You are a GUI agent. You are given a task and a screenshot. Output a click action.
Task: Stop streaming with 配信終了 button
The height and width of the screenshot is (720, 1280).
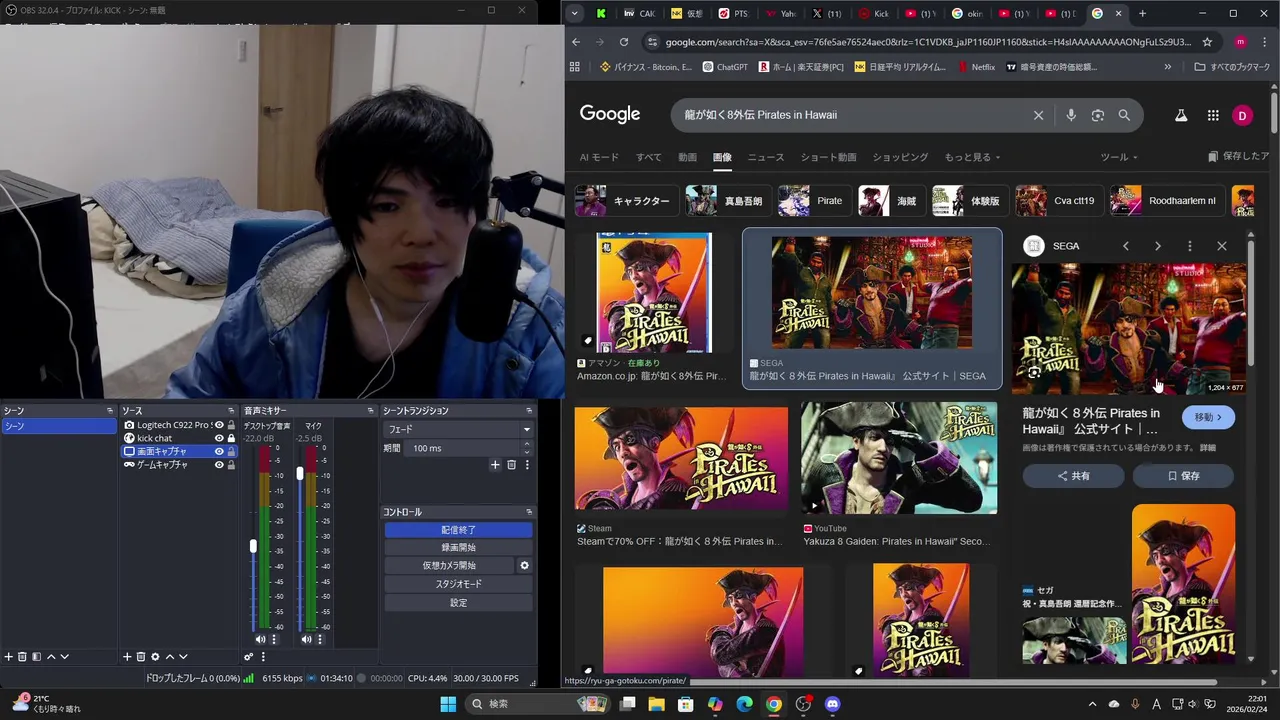(458, 530)
